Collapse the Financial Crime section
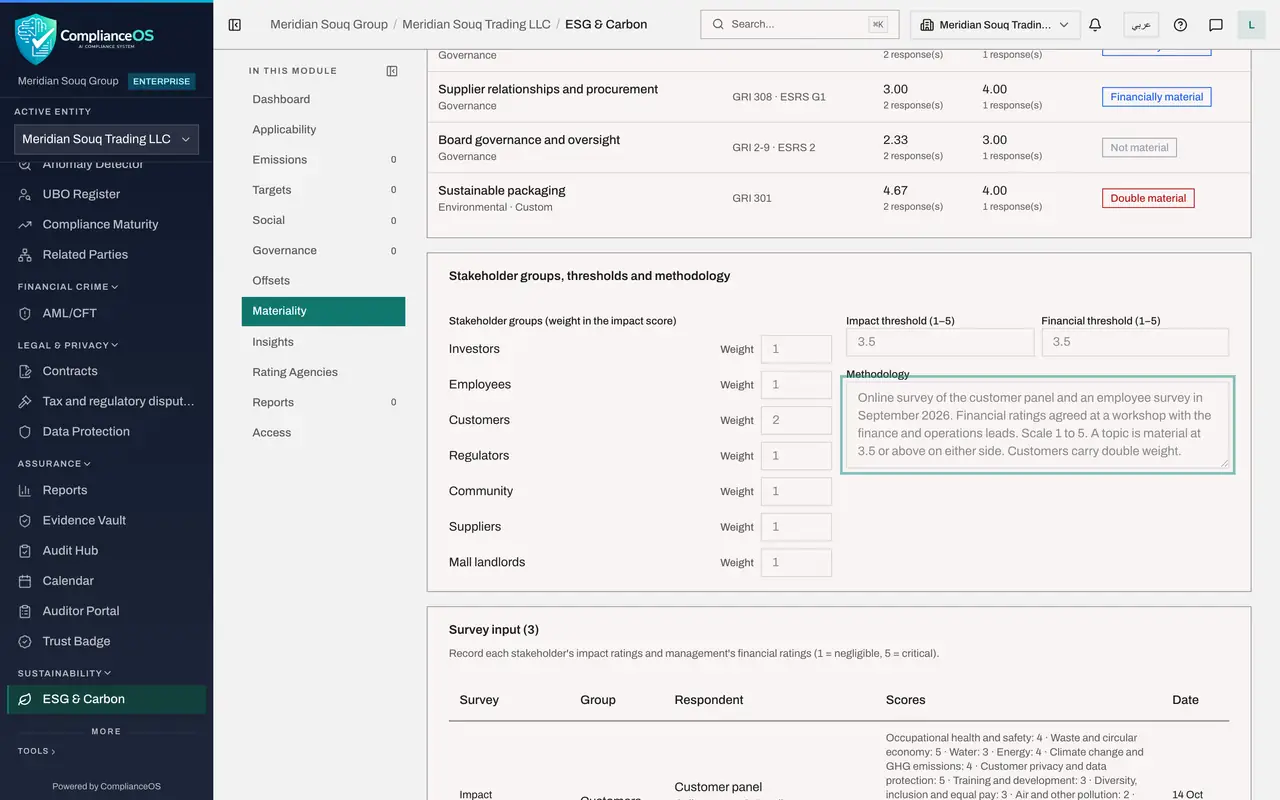 (68, 287)
